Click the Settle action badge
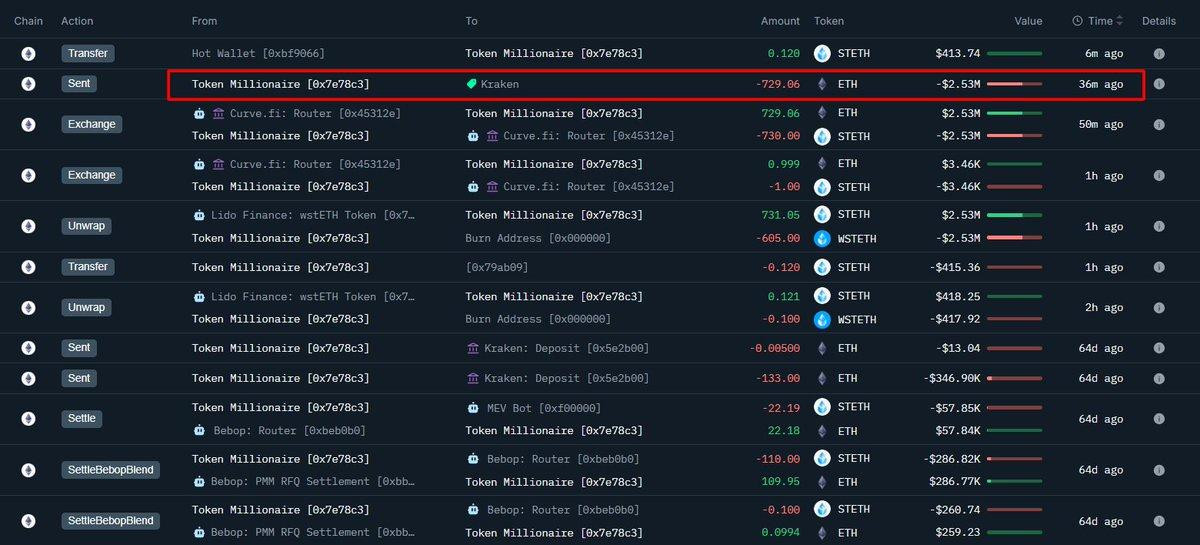 tap(82, 419)
